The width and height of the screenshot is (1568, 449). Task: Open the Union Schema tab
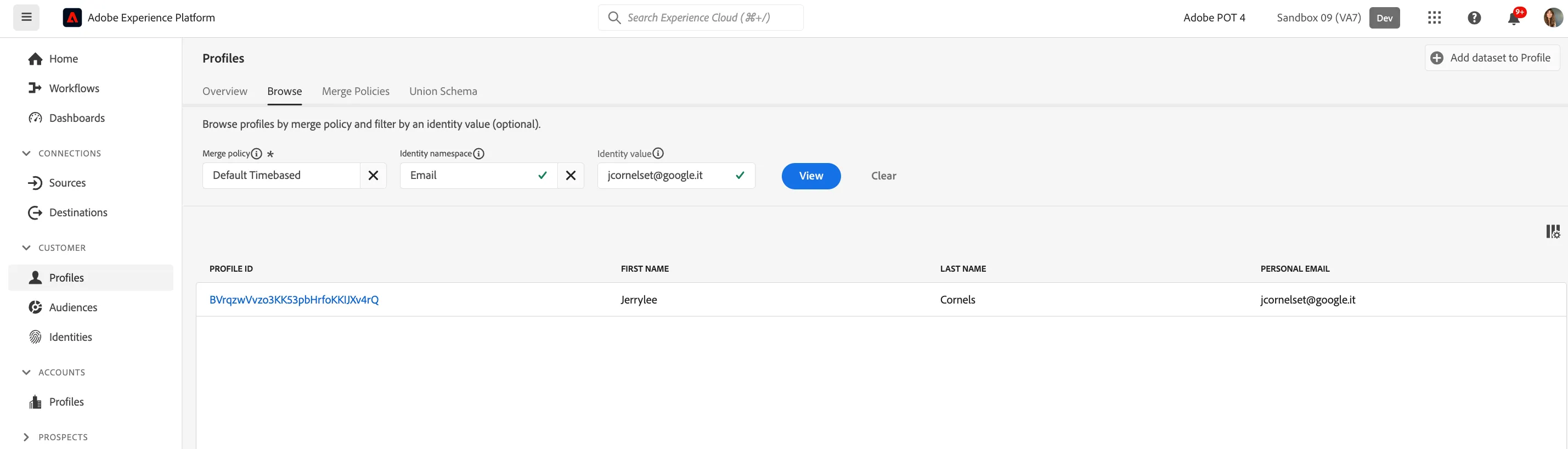point(443,91)
